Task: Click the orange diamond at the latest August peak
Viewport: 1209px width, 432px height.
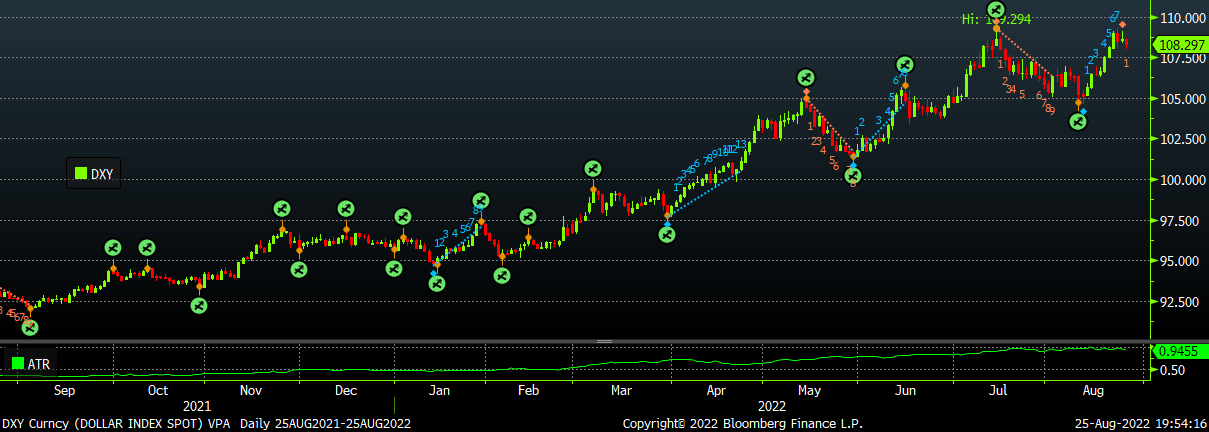Action: [1122, 24]
